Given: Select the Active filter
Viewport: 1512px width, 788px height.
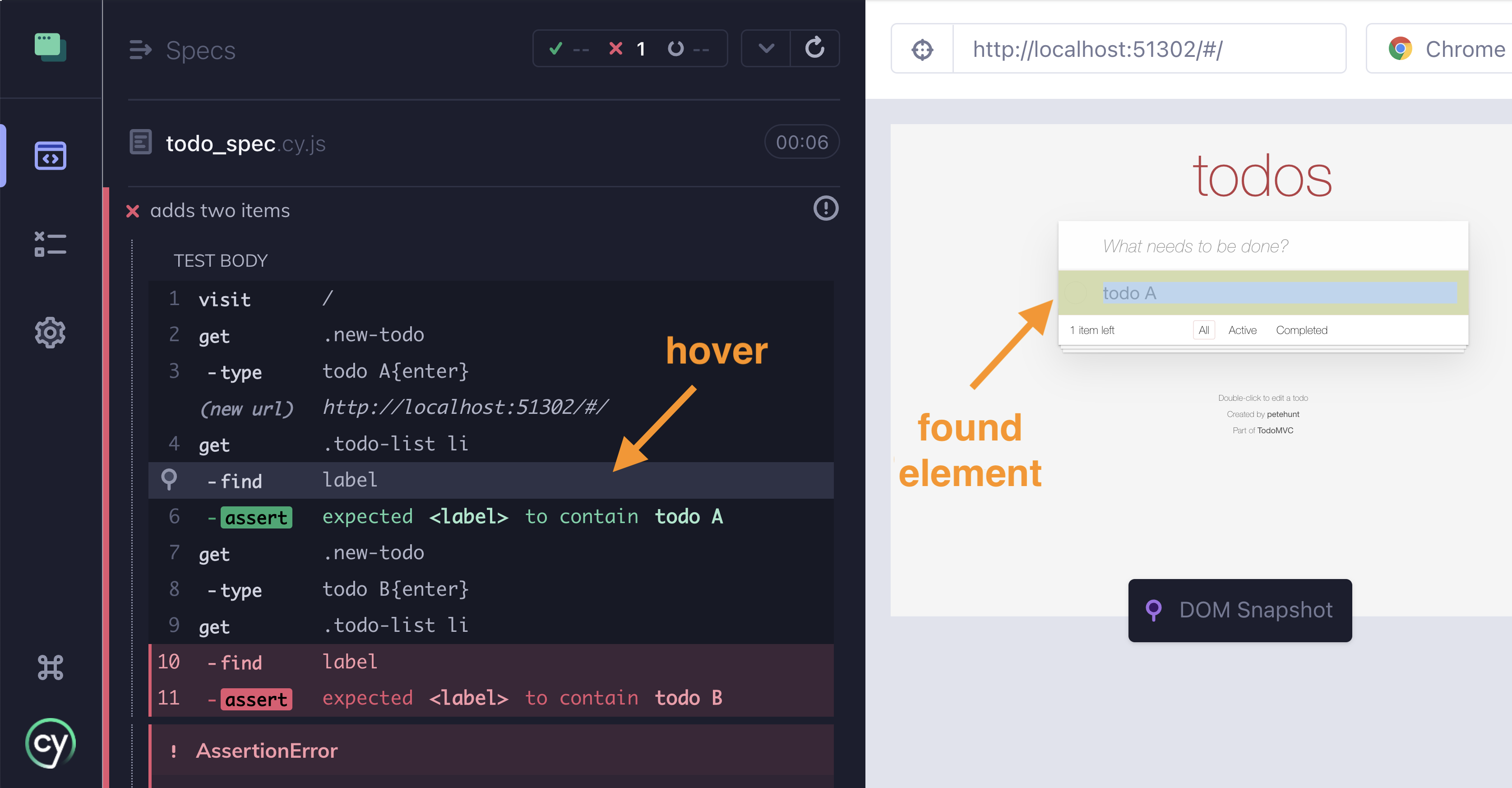Looking at the screenshot, I should point(1242,330).
